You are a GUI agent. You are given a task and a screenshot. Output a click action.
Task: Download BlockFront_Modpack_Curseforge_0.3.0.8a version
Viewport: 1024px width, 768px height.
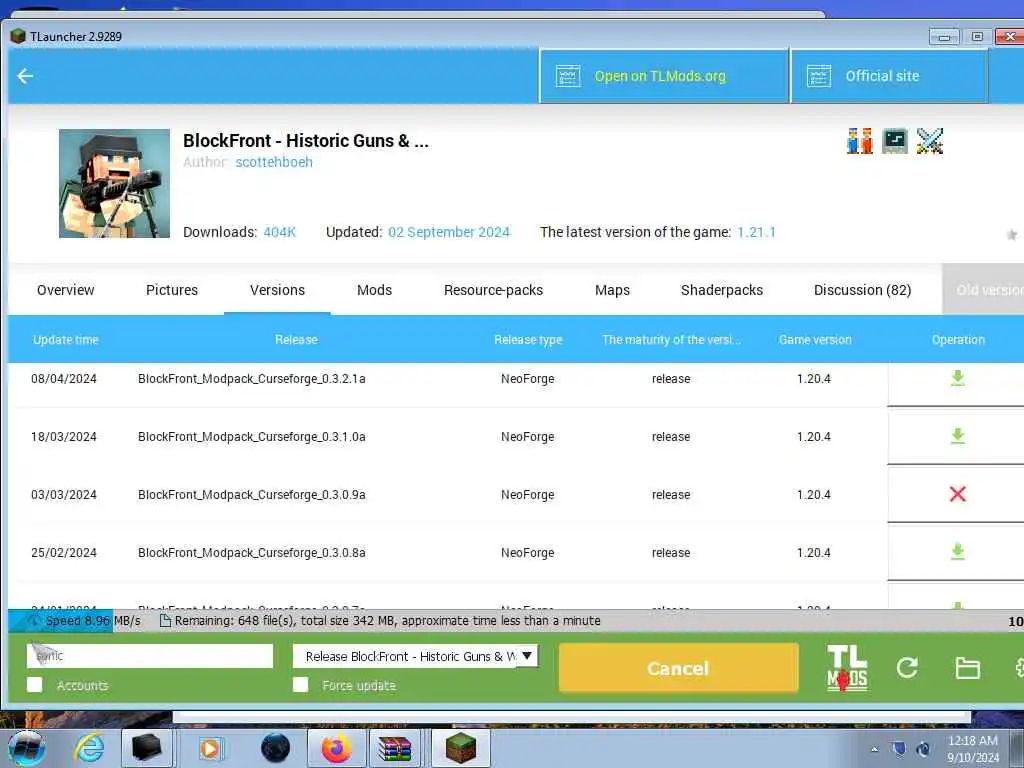pyautogui.click(x=957, y=552)
